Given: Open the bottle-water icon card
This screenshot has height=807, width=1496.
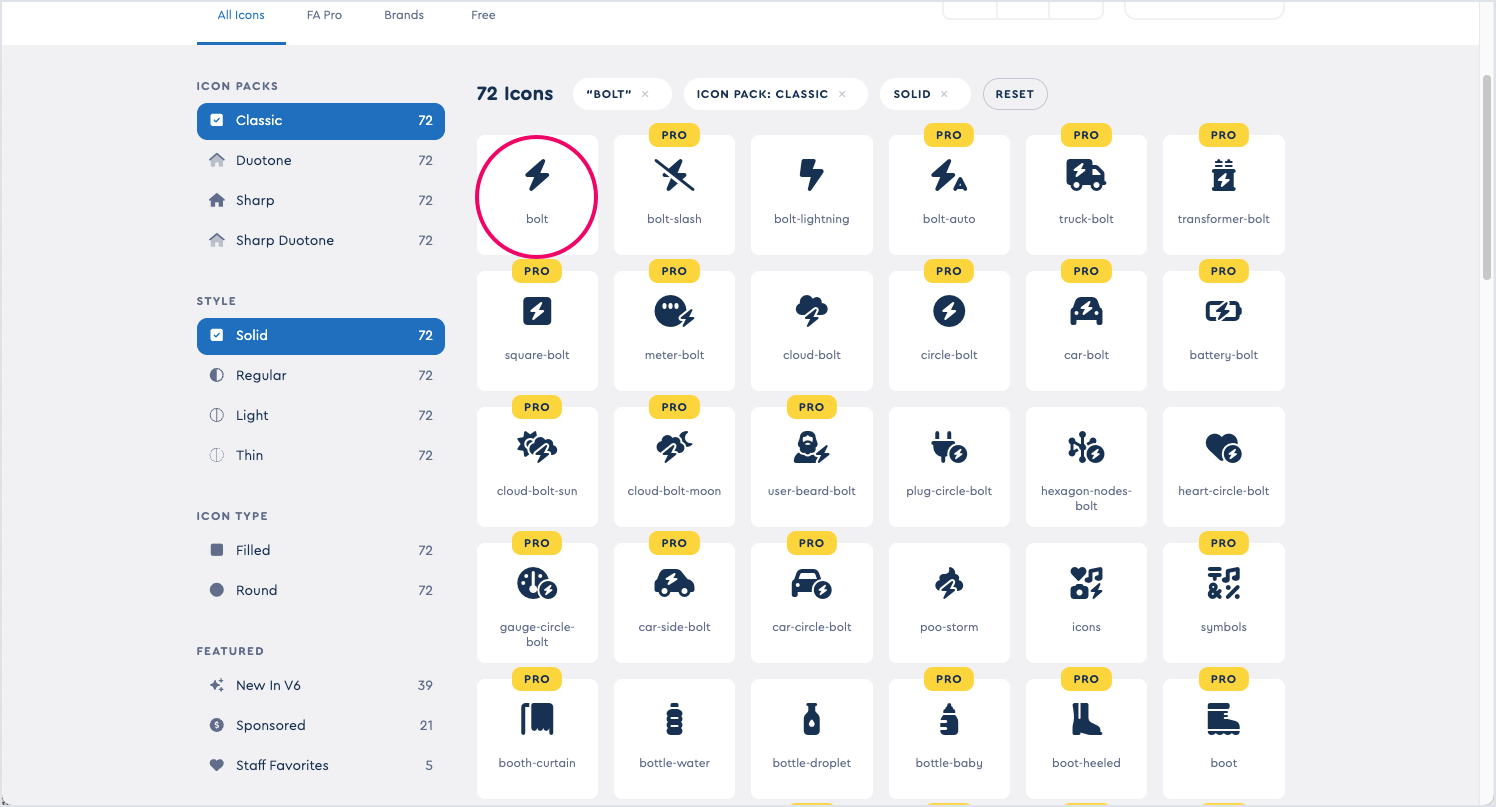Looking at the screenshot, I should pos(674,738).
